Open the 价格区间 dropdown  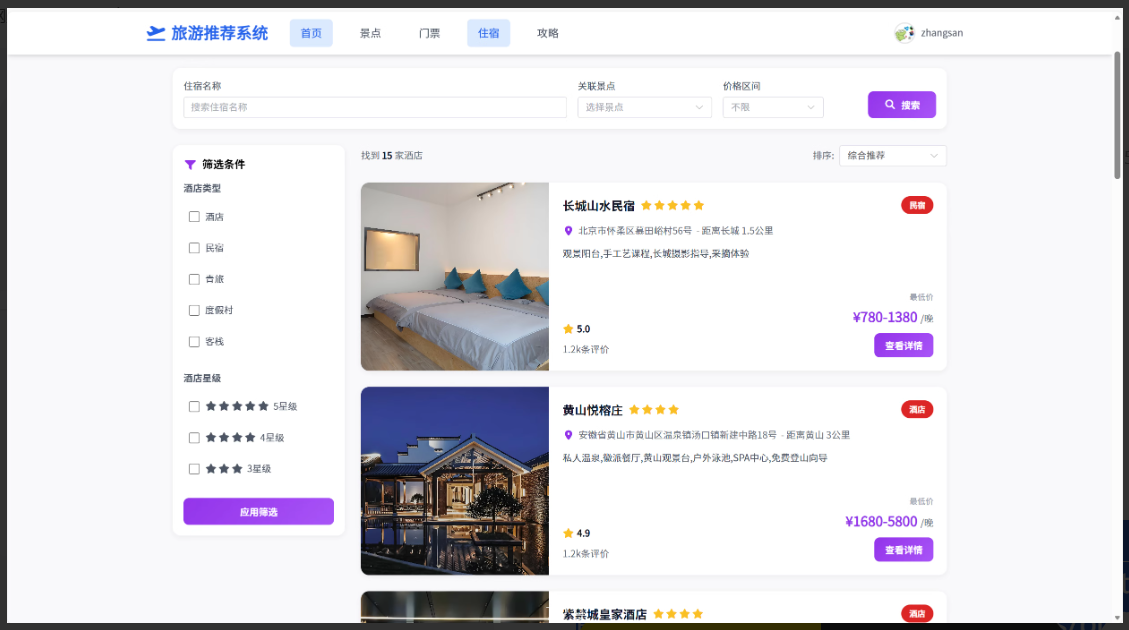coord(773,107)
